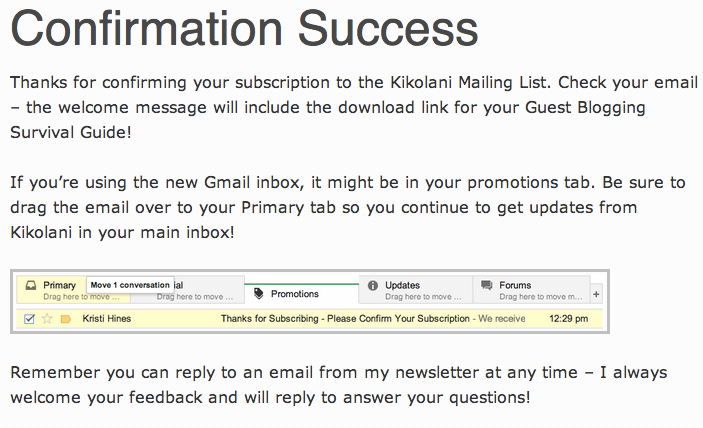
Task: Click the Move 1 conversation tooltip
Action: coord(130,284)
